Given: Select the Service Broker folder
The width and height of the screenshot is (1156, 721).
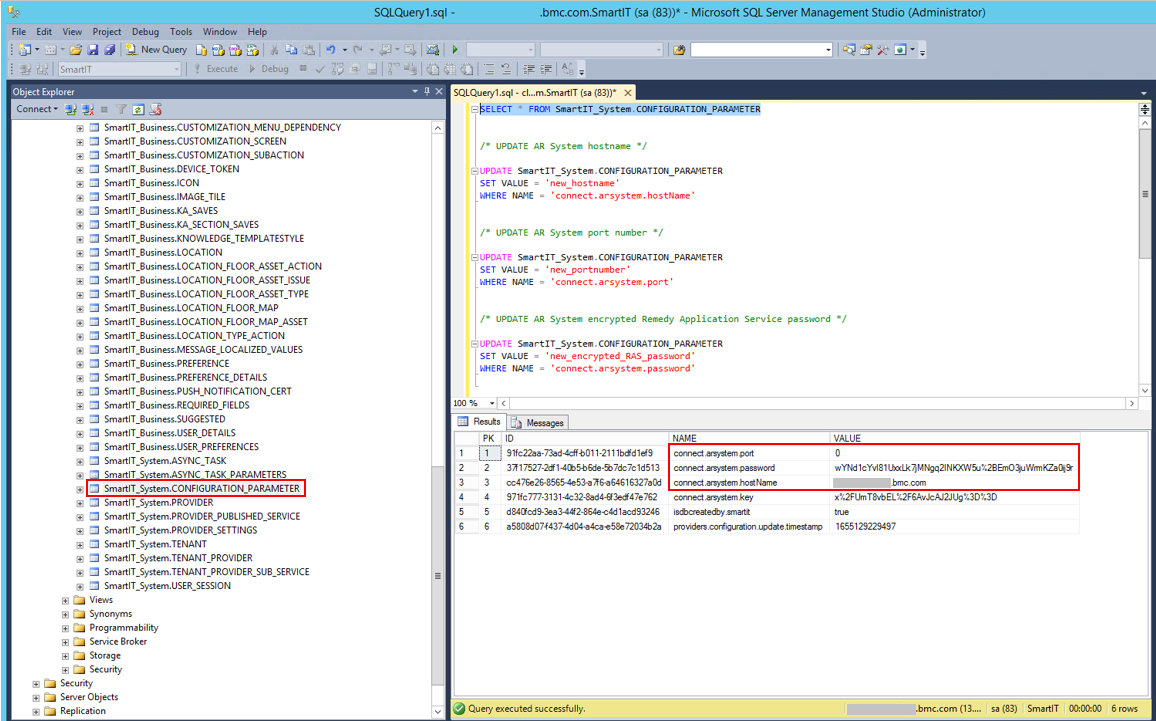Looking at the screenshot, I should point(118,642).
